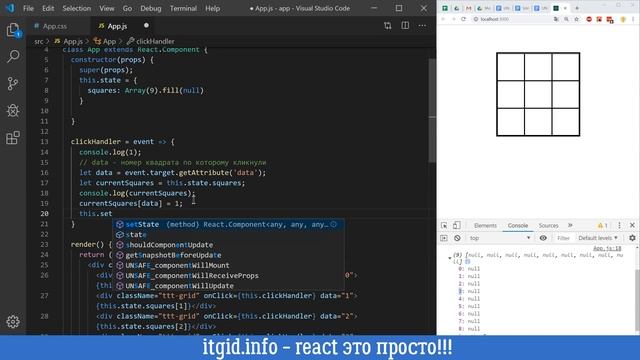This screenshot has height=360, width=640.
Task: Open the editor More Actions ellipsis
Action: click(422, 26)
